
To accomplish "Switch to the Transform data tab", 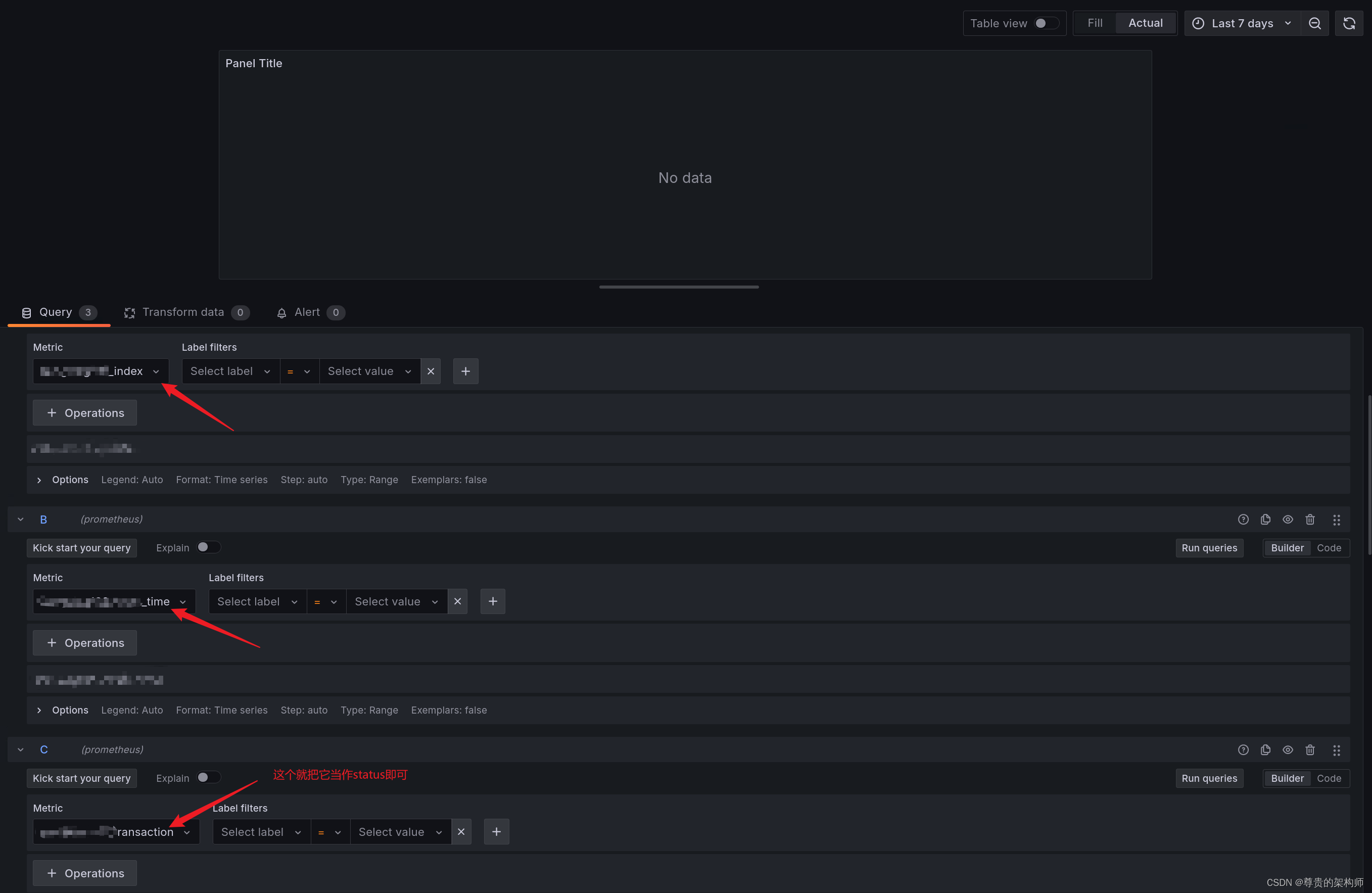I will pos(182,311).
